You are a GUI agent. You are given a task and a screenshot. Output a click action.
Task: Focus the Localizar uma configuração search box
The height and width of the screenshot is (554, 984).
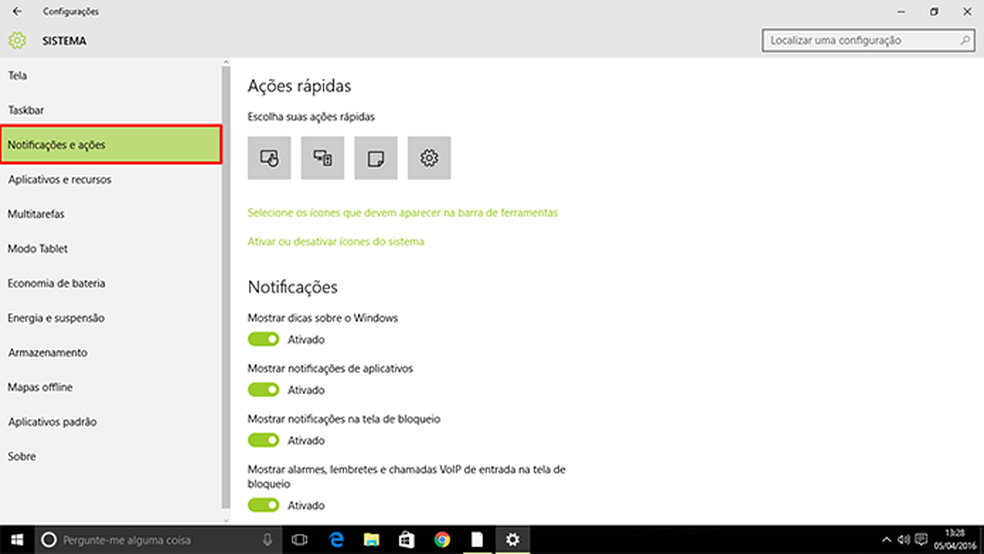click(x=868, y=40)
